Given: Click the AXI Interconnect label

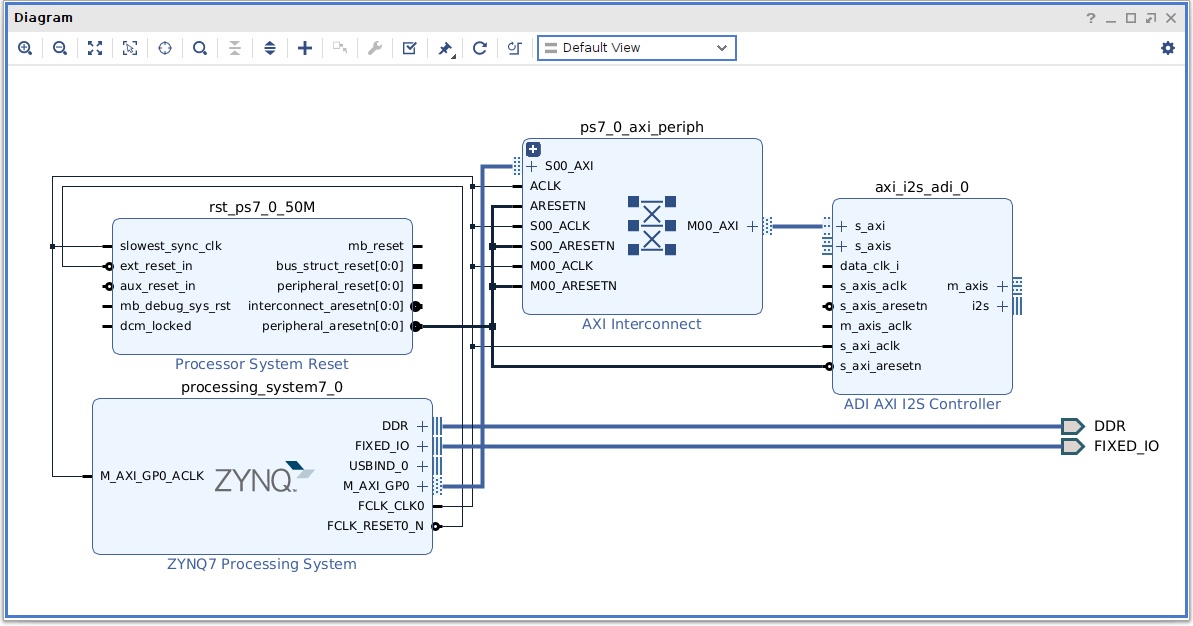Looking at the screenshot, I should [641, 324].
